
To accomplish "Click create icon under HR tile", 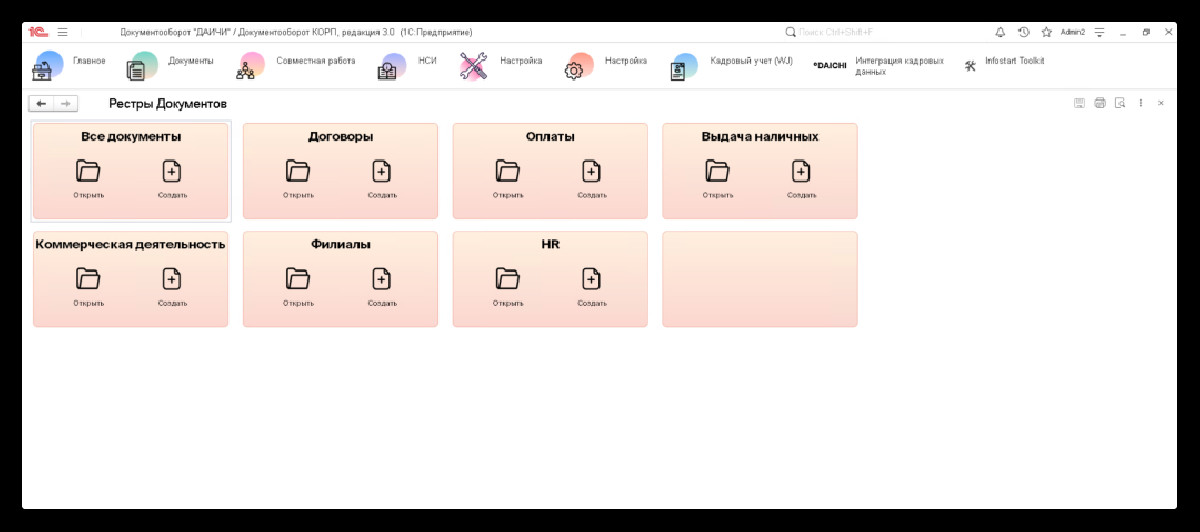I will click(591, 279).
